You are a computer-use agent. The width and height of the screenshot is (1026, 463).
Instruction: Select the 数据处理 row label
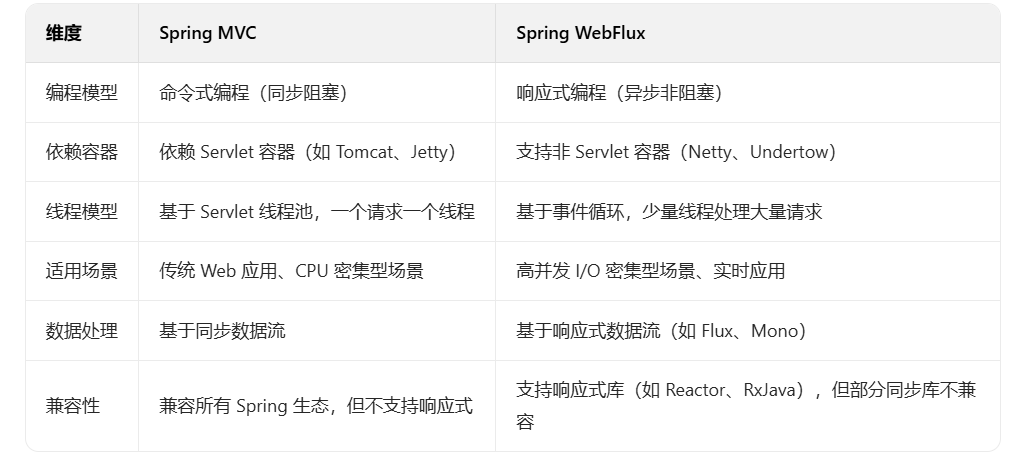[82, 330]
